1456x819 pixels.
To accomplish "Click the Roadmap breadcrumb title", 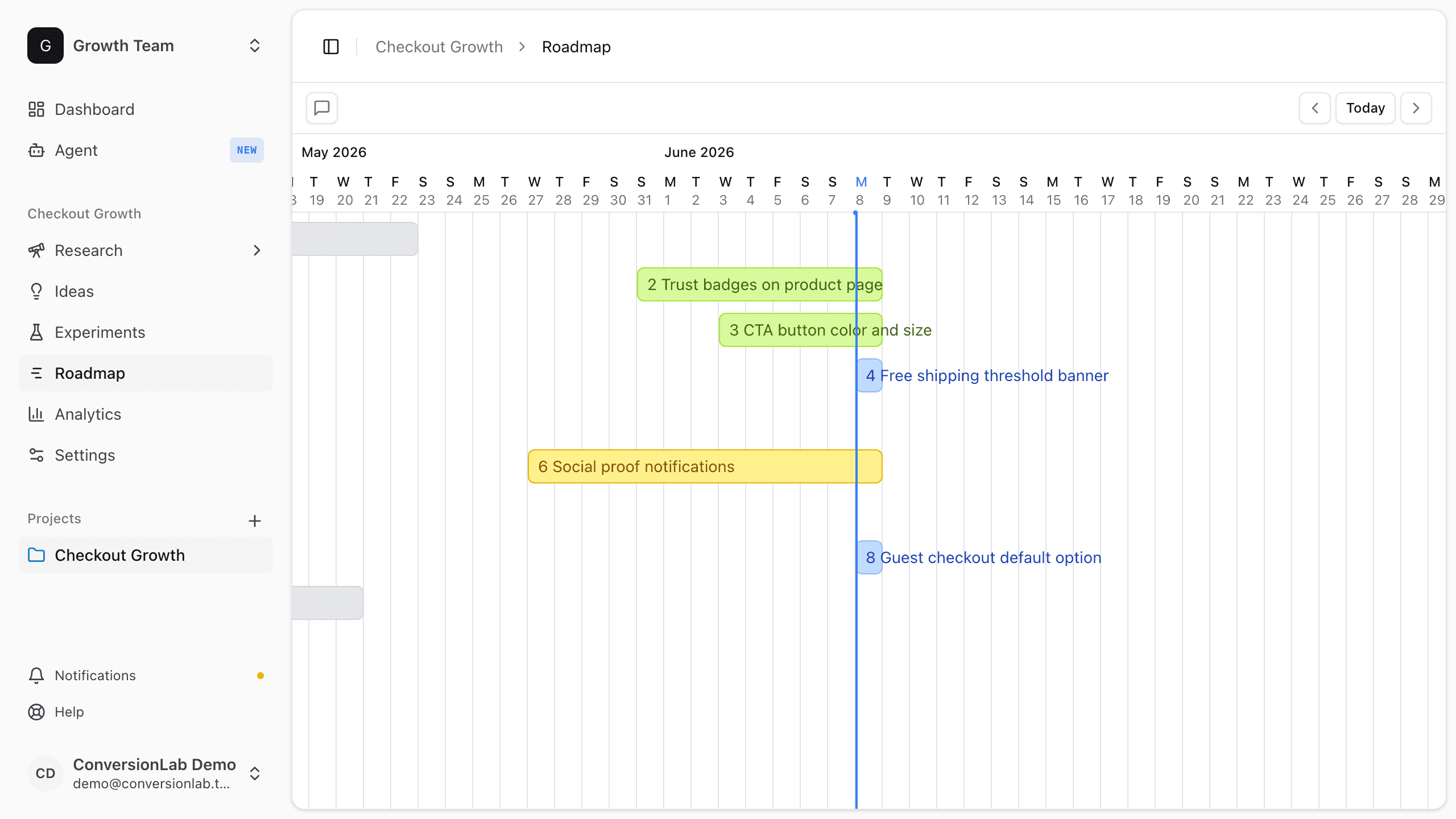I will pyautogui.click(x=576, y=47).
